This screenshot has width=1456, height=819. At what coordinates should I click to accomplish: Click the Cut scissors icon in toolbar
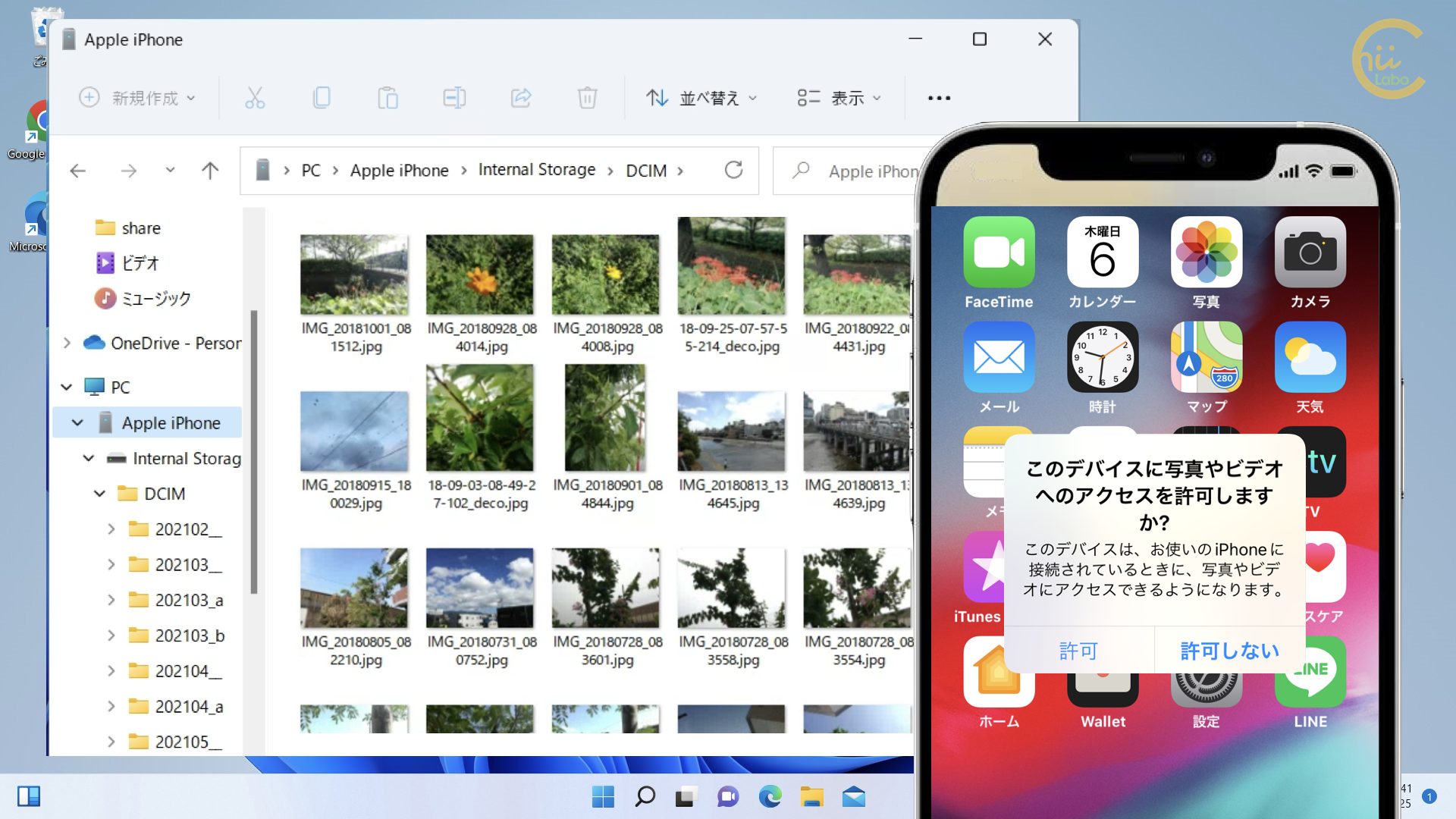(x=255, y=98)
